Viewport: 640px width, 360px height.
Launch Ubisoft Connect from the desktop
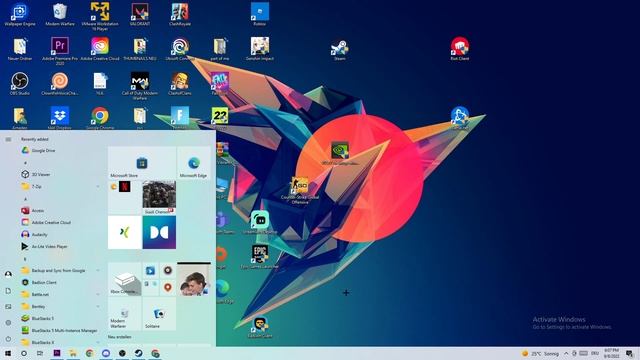point(180,49)
